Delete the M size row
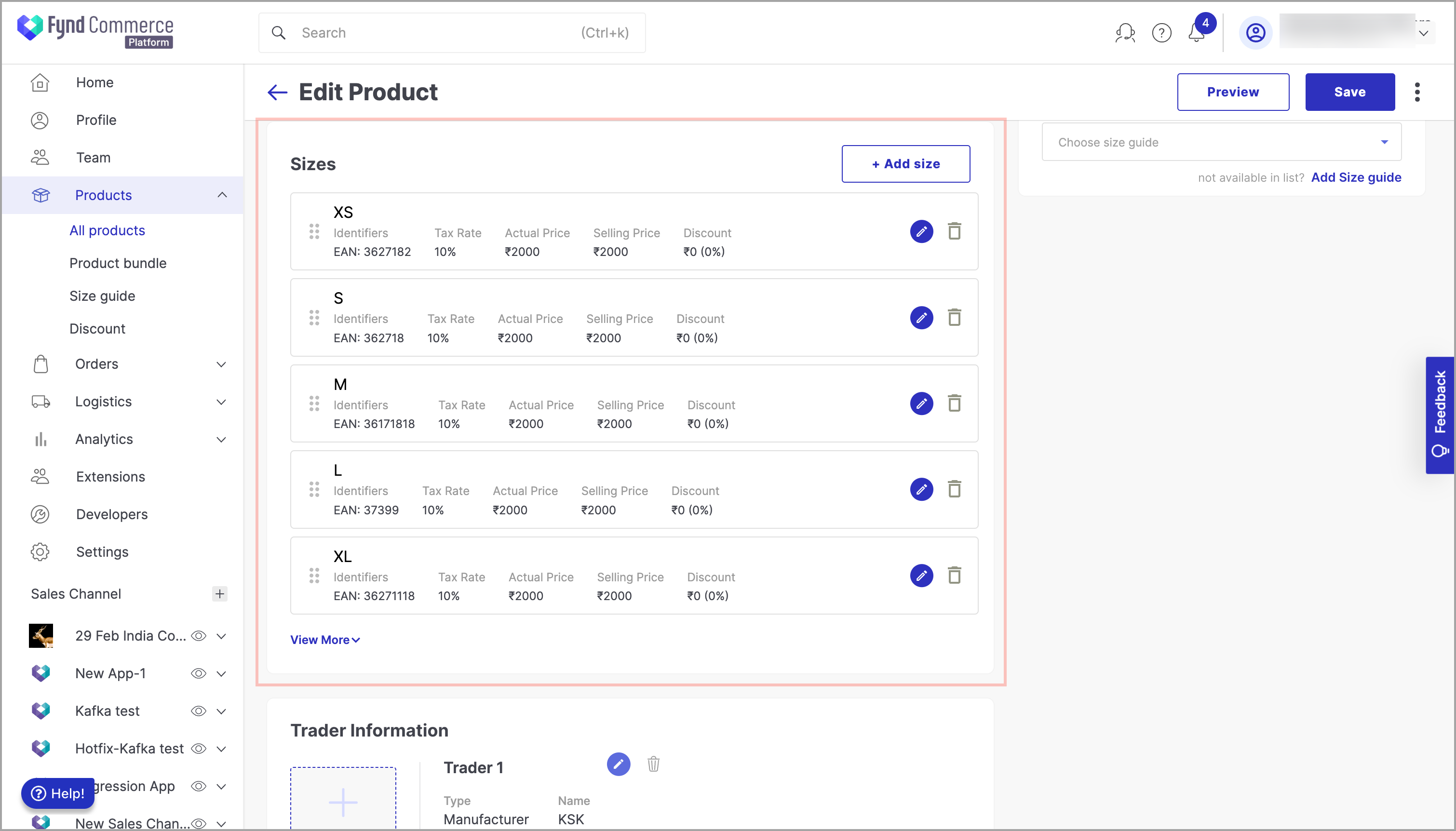 [954, 403]
